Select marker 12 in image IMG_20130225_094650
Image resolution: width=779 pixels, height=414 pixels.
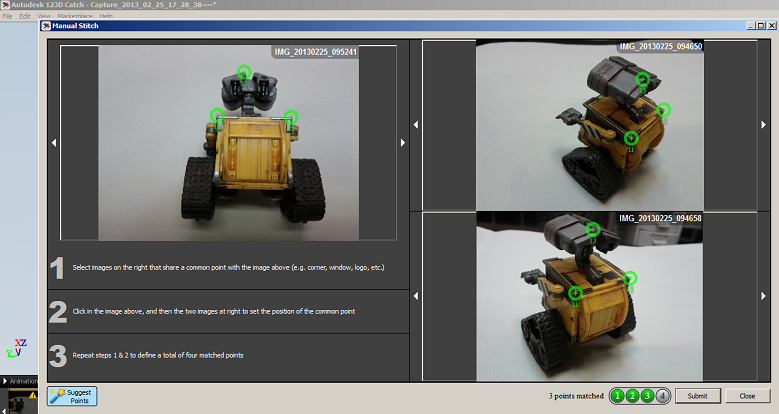(664, 110)
